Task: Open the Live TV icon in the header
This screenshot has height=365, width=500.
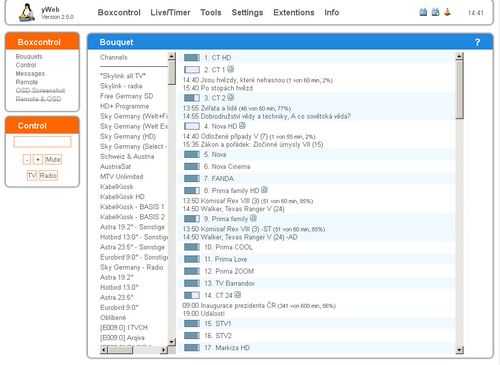Action: point(423,12)
